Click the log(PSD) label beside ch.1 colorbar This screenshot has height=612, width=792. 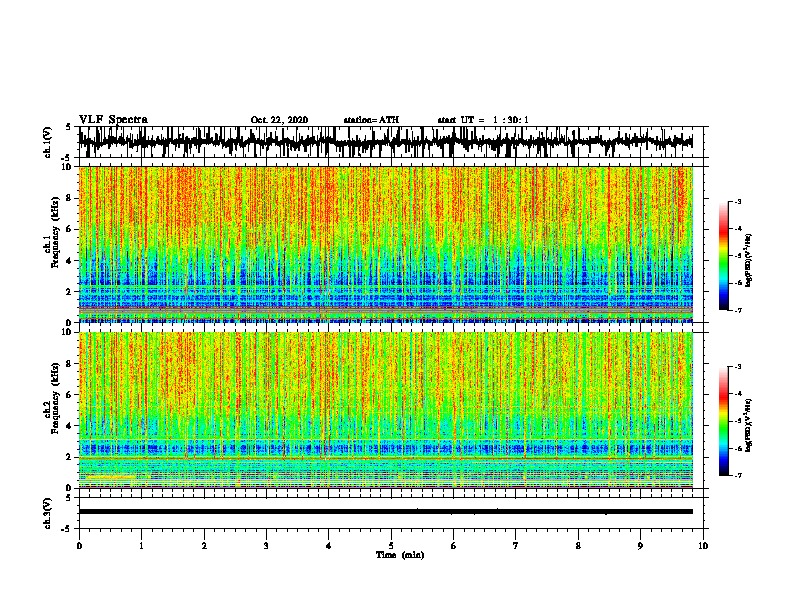(748, 261)
